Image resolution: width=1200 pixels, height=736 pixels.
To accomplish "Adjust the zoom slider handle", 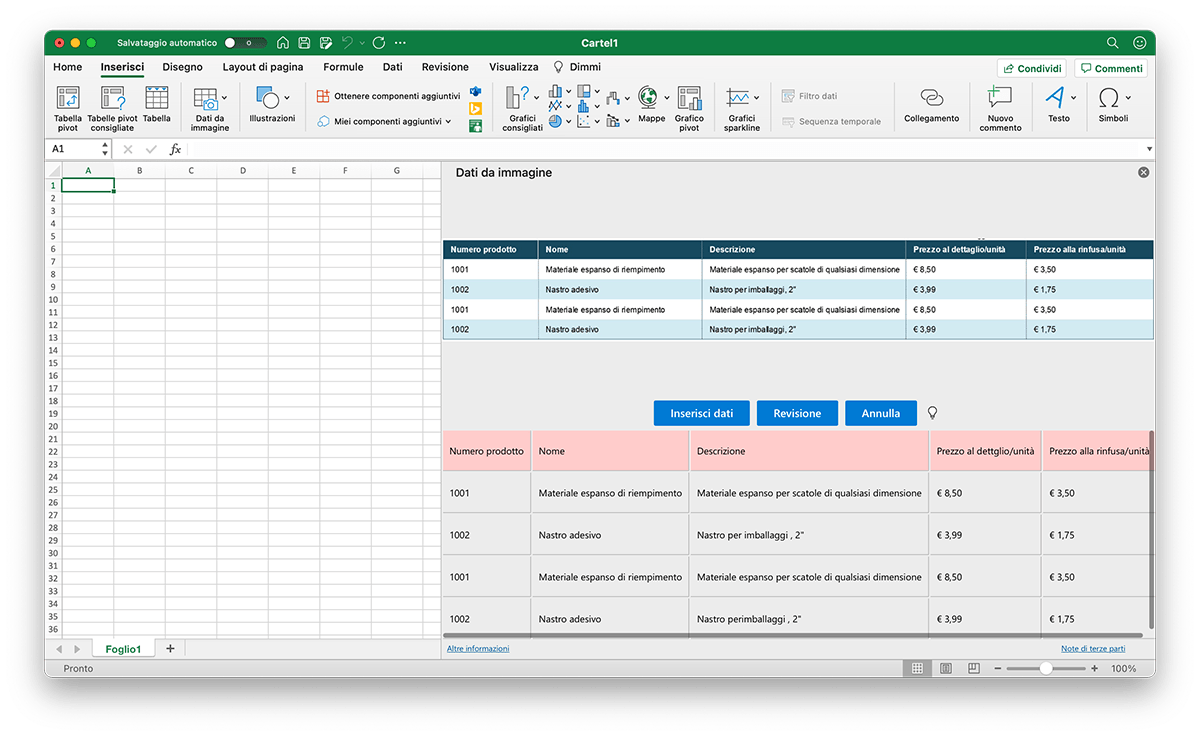I will 1045,668.
